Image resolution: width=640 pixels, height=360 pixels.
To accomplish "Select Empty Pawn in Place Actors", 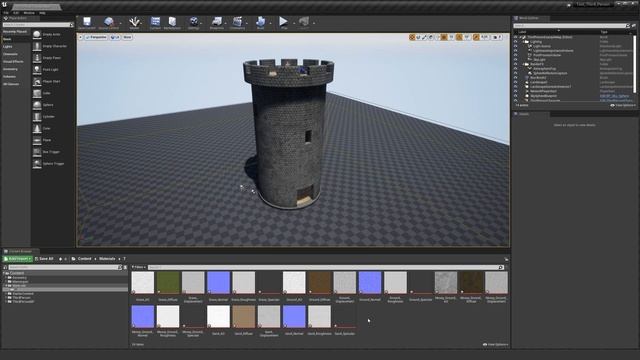I will point(53,58).
